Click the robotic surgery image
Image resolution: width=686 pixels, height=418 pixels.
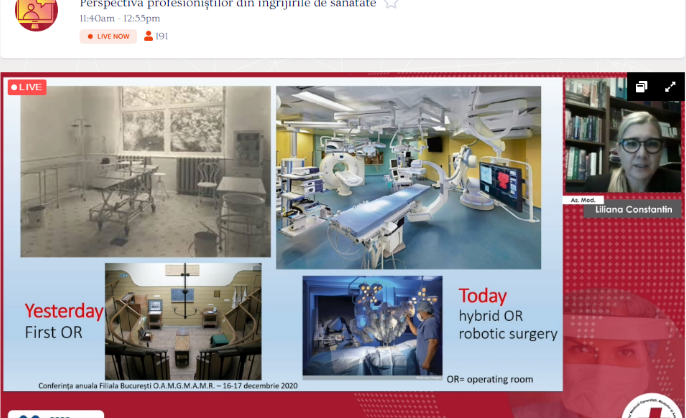[372, 325]
